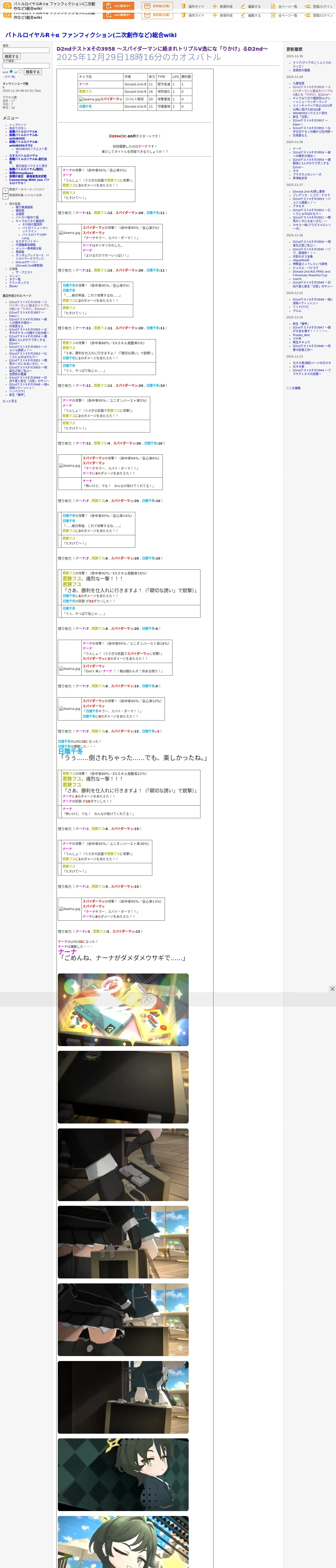Open 桐生キキョウ history link

tap(301, 342)
